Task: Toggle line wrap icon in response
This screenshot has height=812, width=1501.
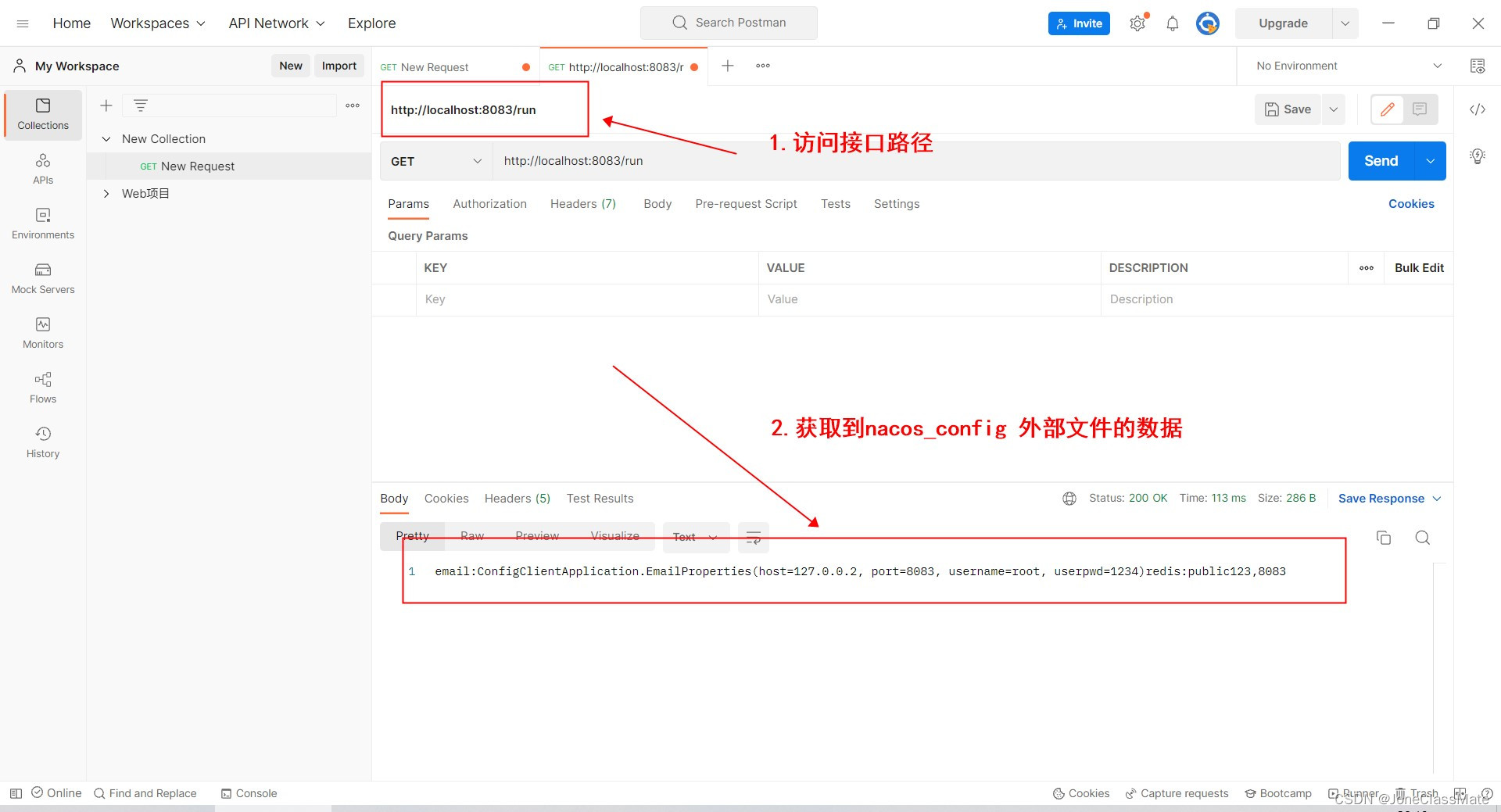Action: pyautogui.click(x=754, y=538)
